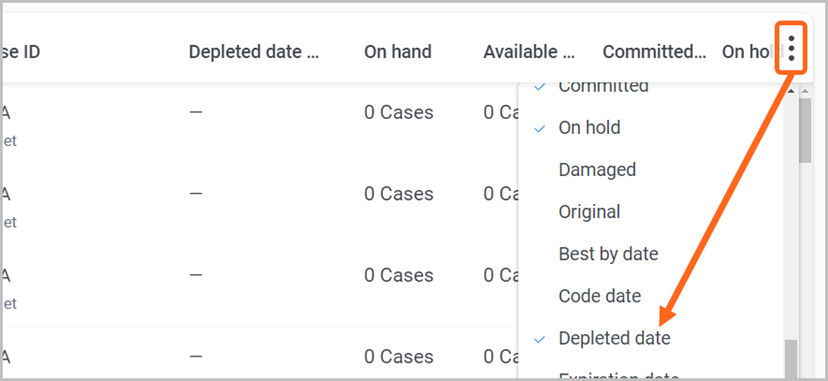The width and height of the screenshot is (828, 381).
Task: Sort by the Depleted date column header
Action: tap(253, 52)
